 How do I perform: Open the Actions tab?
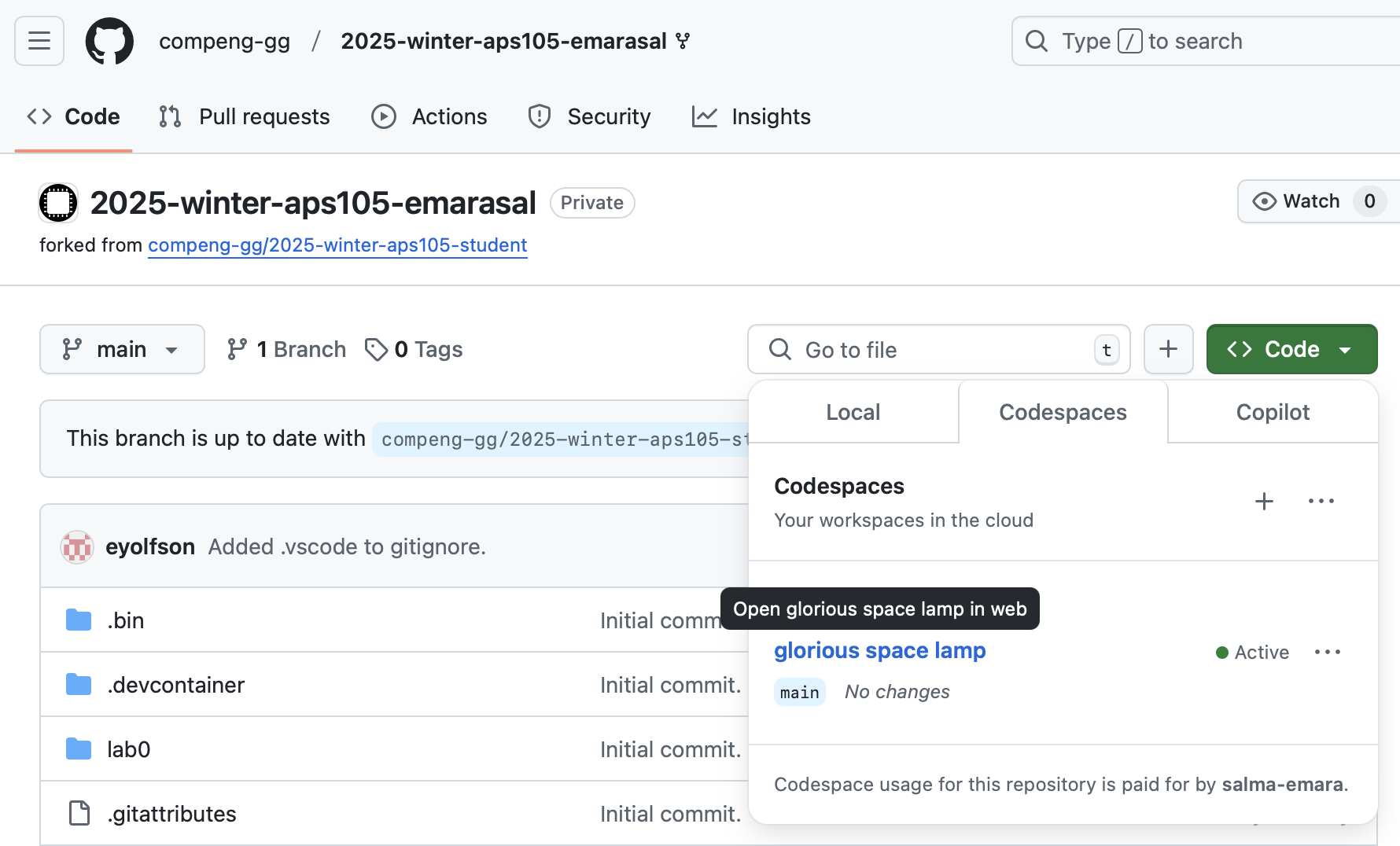pos(429,116)
